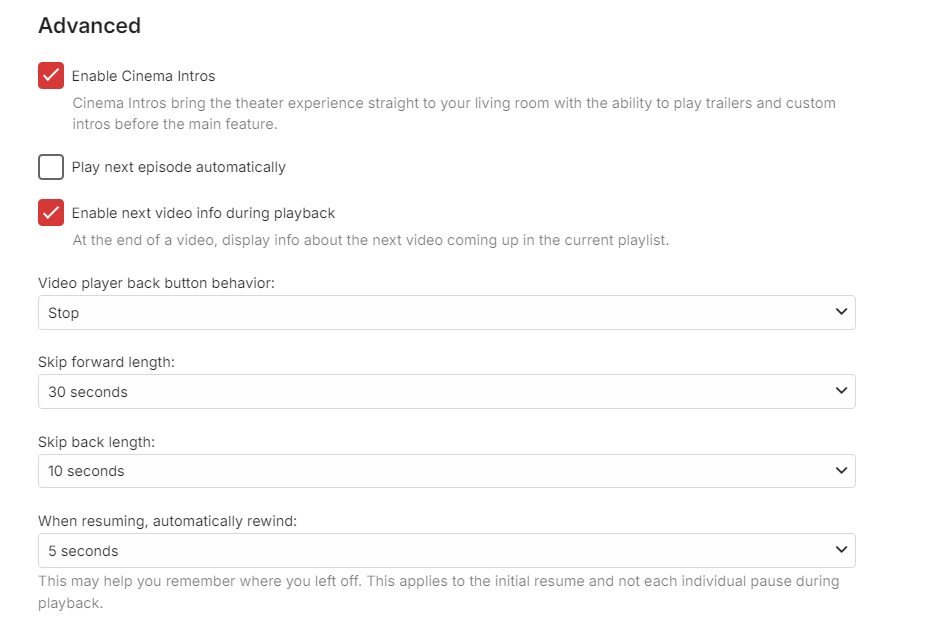Click the red checkmark on Enable Cinema Intros
927x625 pixels.
click(50, 75)
